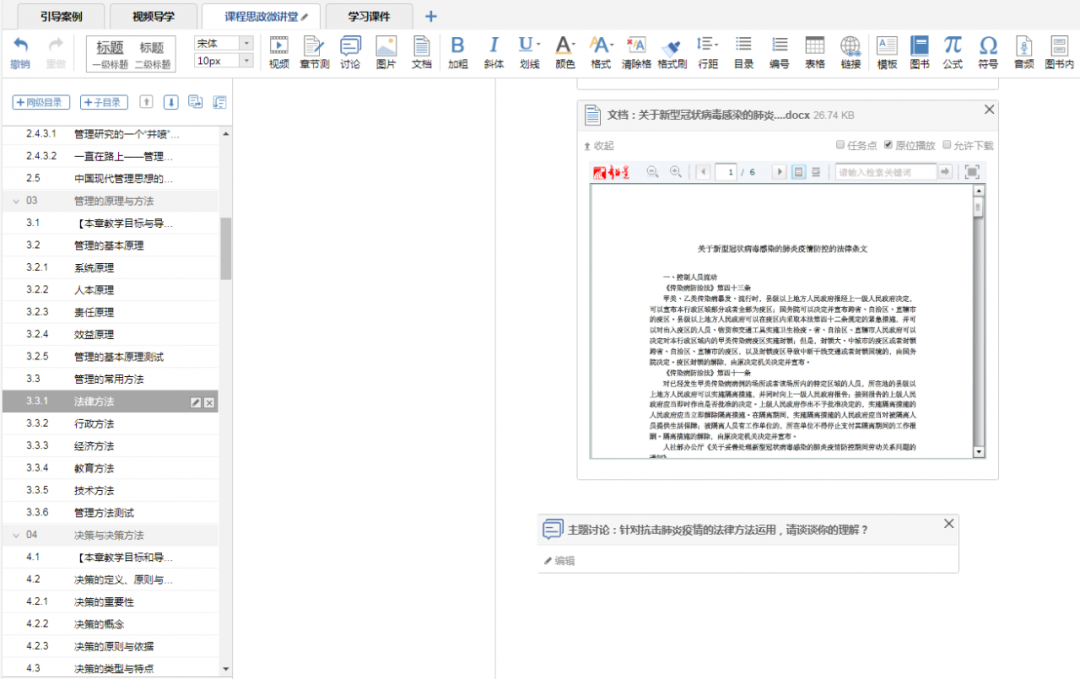This screenshot has width=1080, height=679.
Task: Tick the 允许下载 checkbox
Action: click(946, 145)
